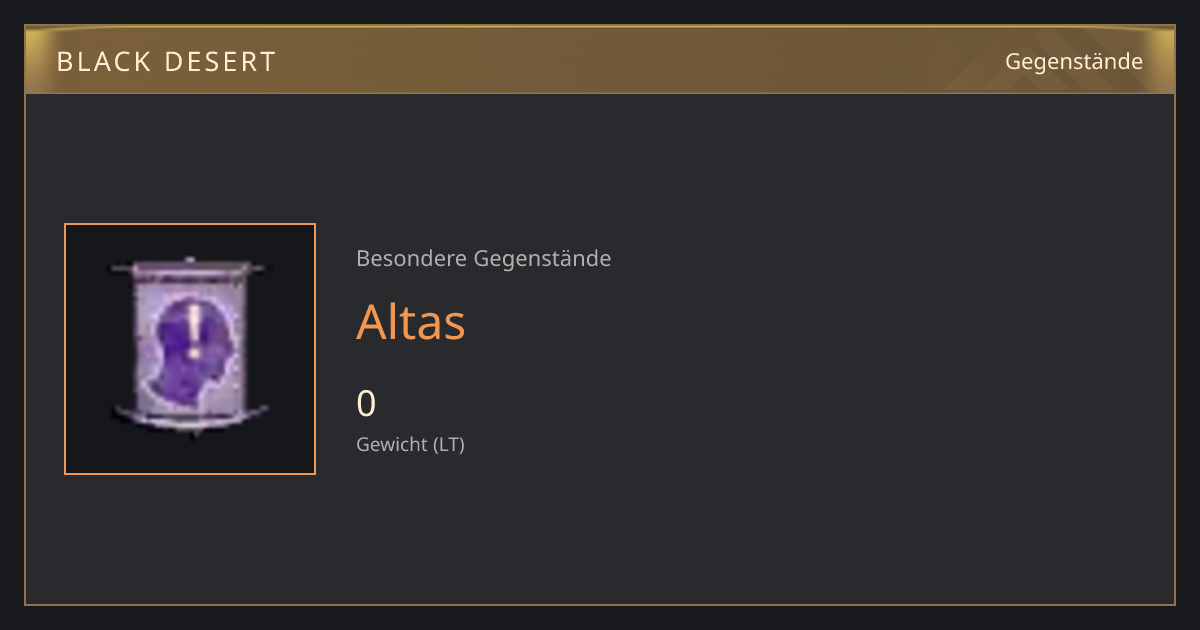
Task: Select the weight value 0
Action: coord(366,403)
